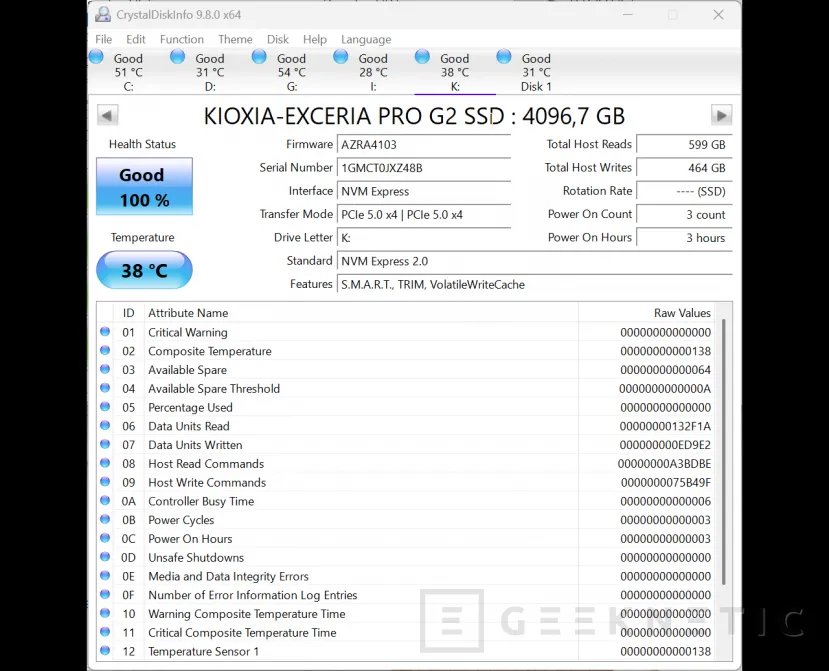
Task: Click the Good health icon above drive G:
Action: click(260, 58)
